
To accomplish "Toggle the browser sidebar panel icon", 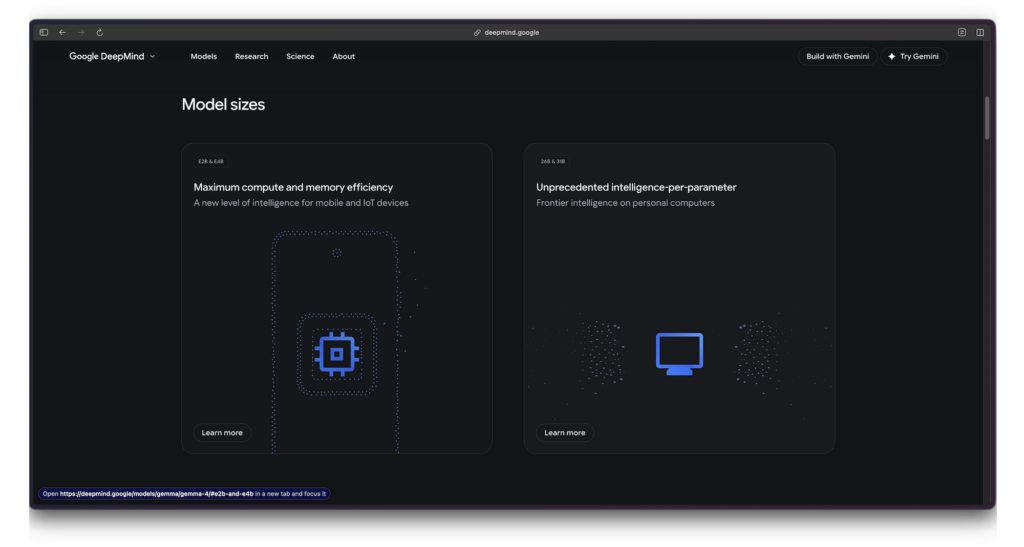I will pos(44,32).
